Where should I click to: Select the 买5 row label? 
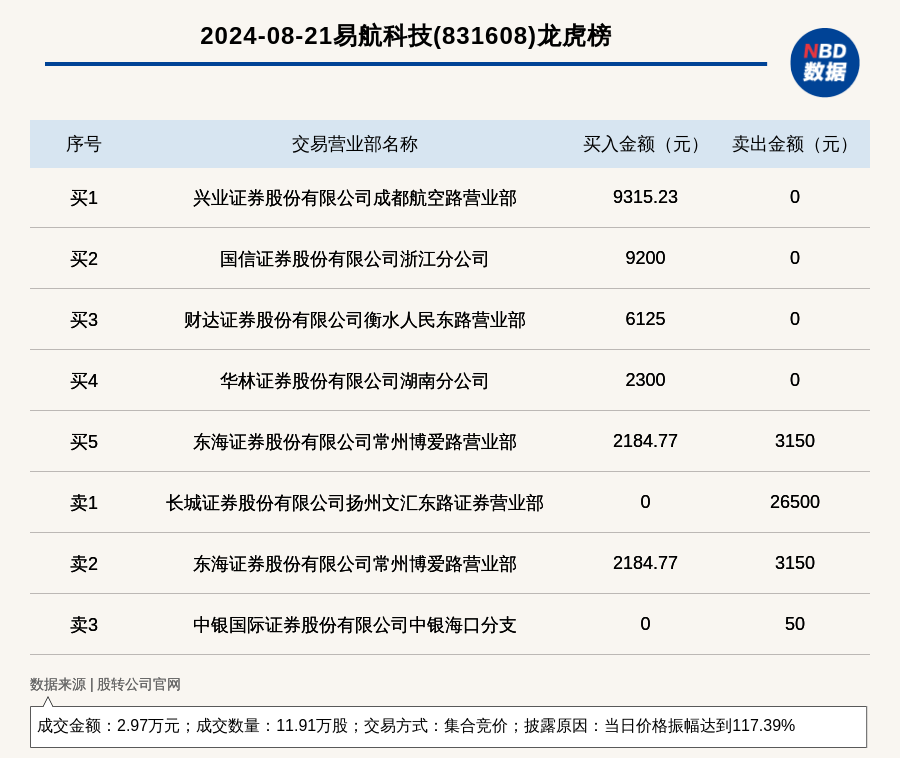click(84, 442)
